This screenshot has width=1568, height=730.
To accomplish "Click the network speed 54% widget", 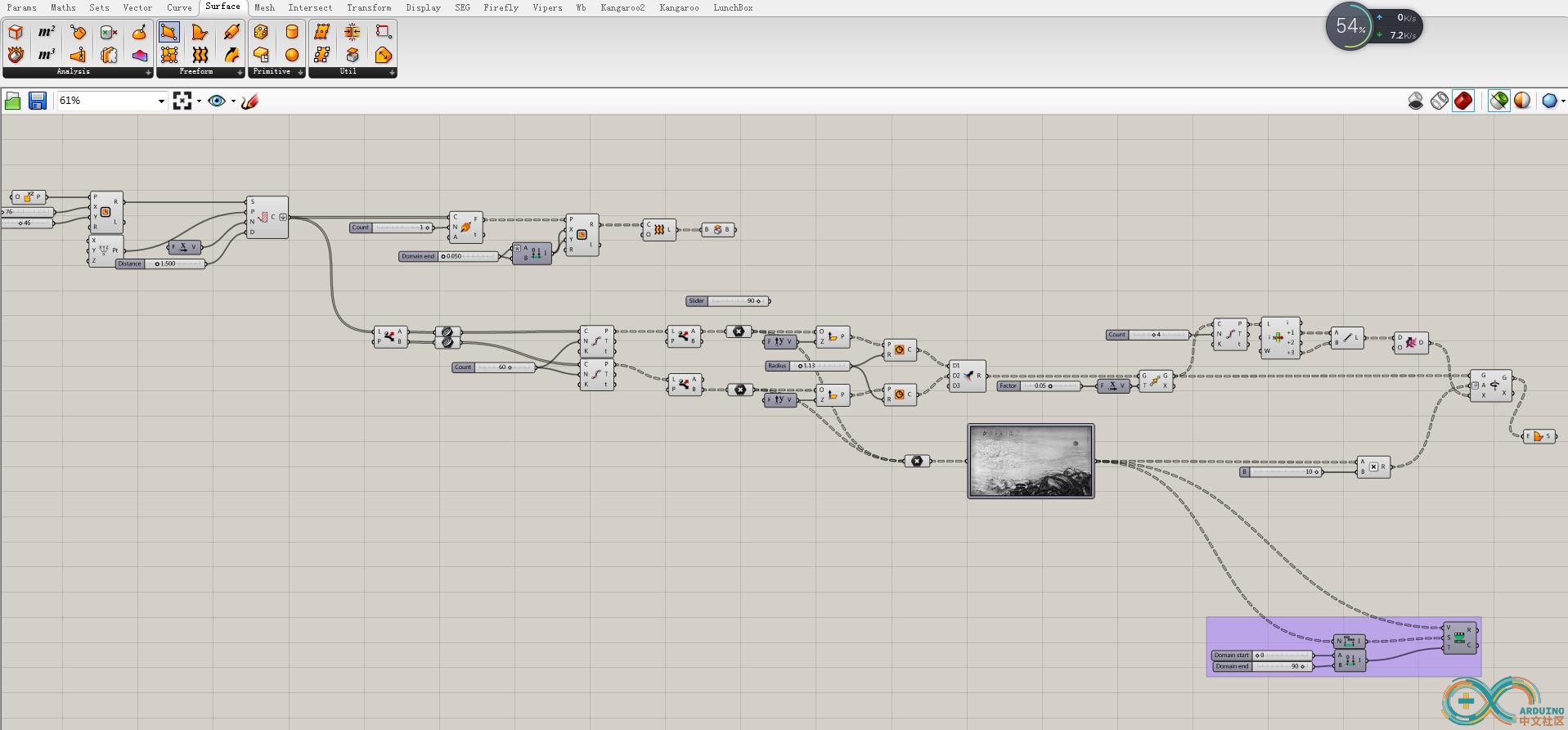I will point(1374,26).
